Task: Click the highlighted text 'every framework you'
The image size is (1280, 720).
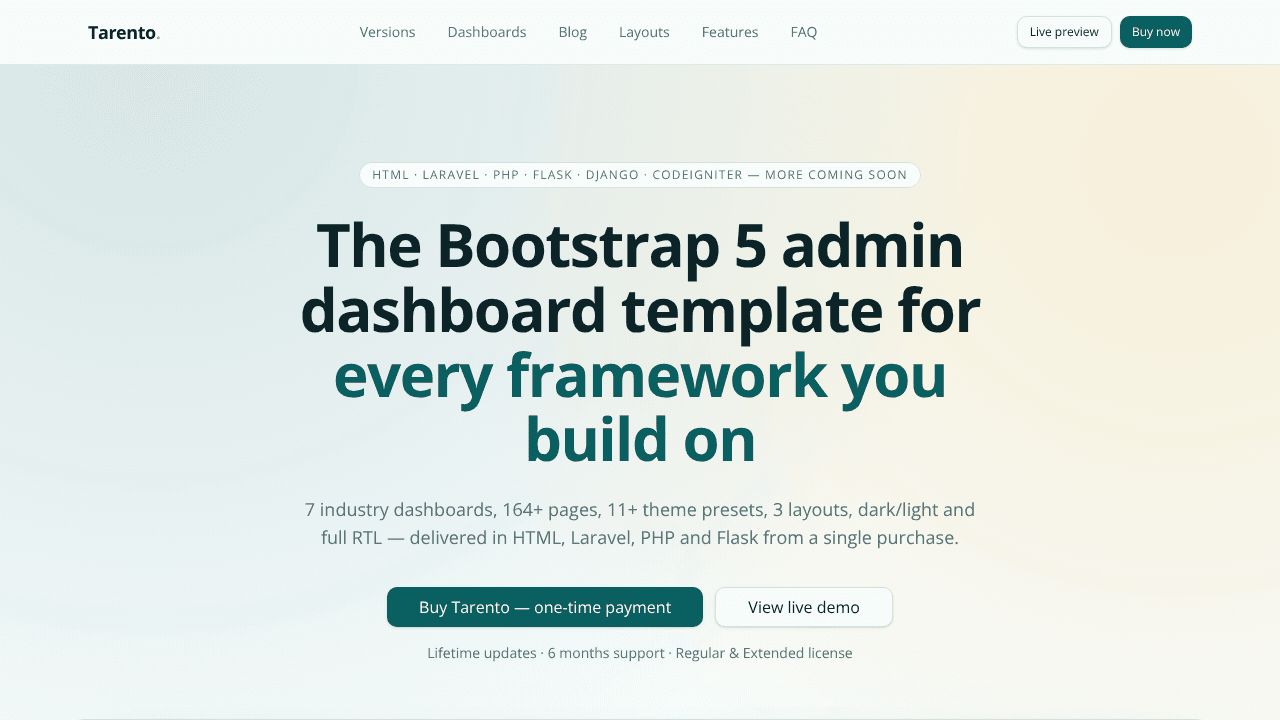Action: pos(640,375)
